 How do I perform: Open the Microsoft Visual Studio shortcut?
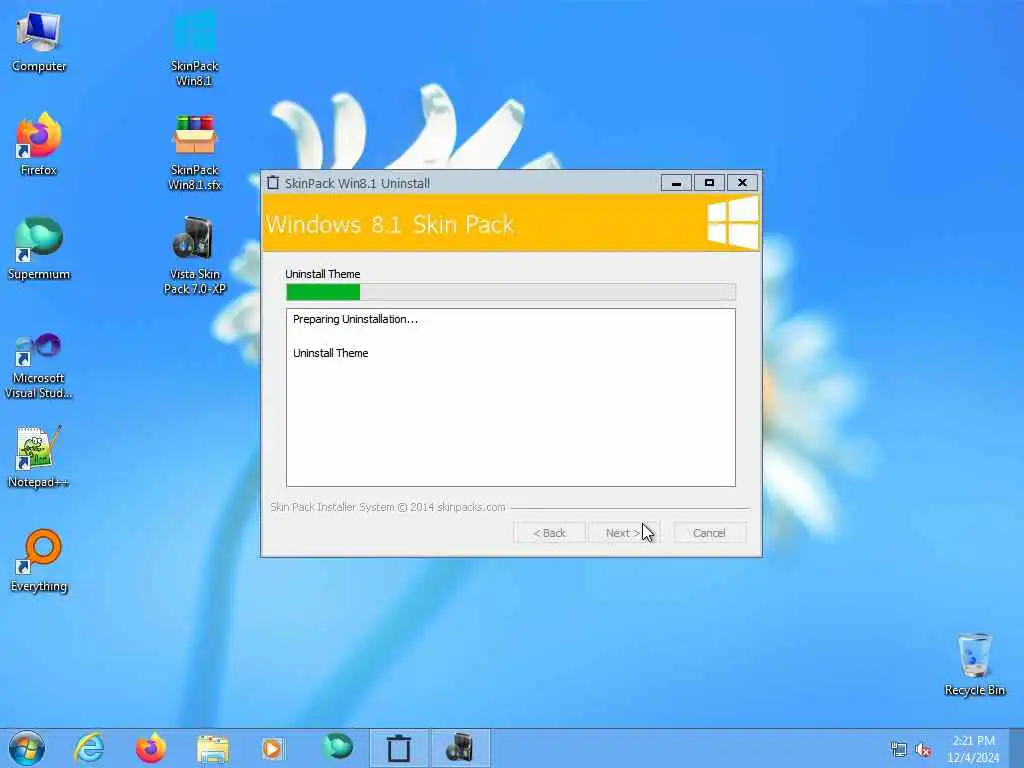pyautogui.click(x=39, y=366)
